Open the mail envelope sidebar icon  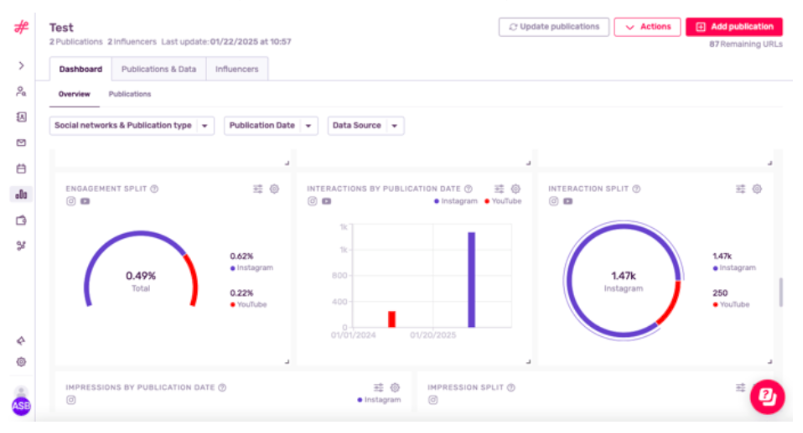coord(21,143)
